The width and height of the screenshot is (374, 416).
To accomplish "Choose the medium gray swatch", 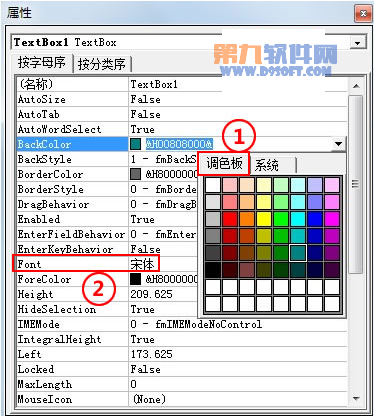I will (213, 236).
